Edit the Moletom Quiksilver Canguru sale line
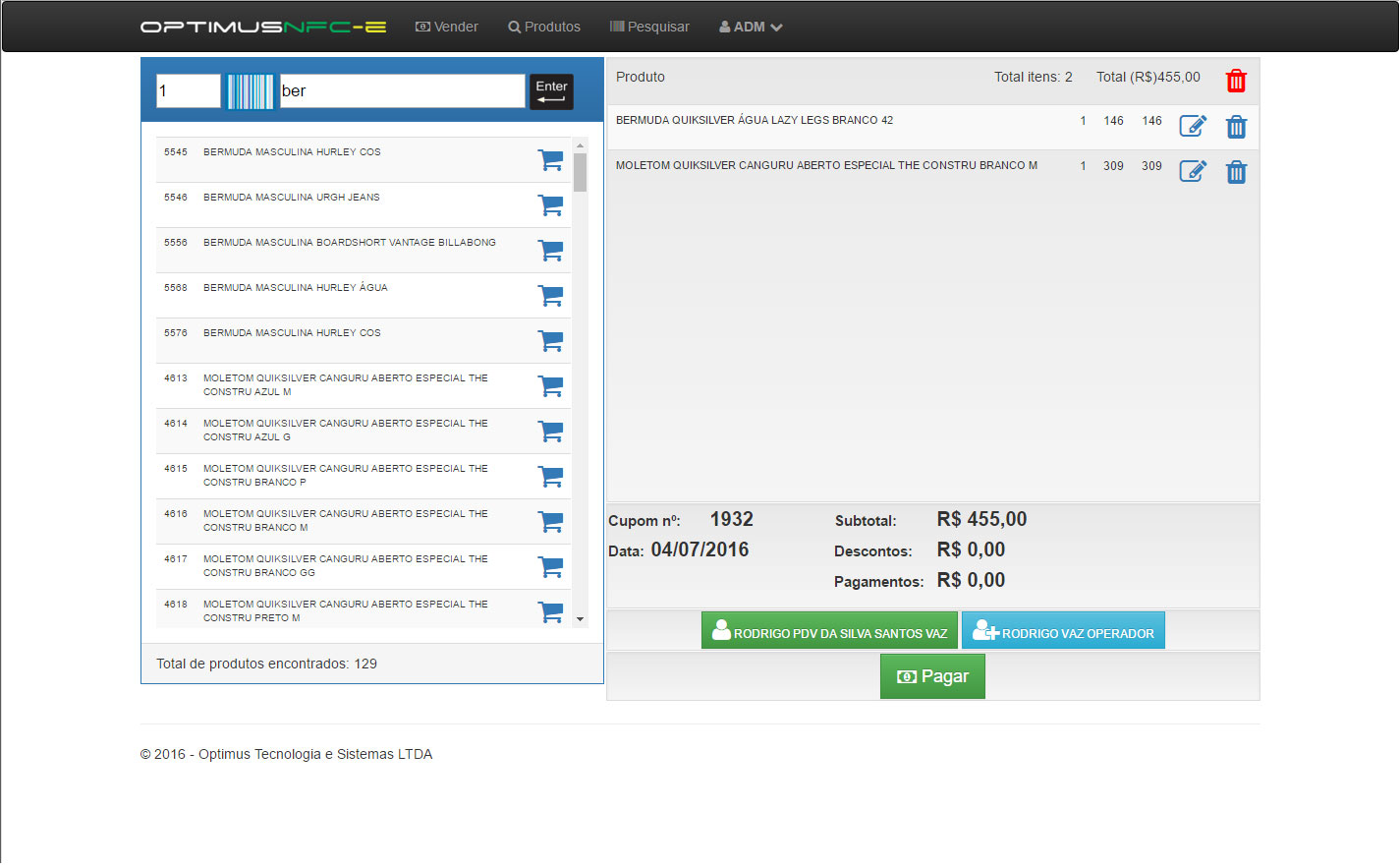Image resolution: width=1400 pixels, height=867 pixels. click(1193, 171)
